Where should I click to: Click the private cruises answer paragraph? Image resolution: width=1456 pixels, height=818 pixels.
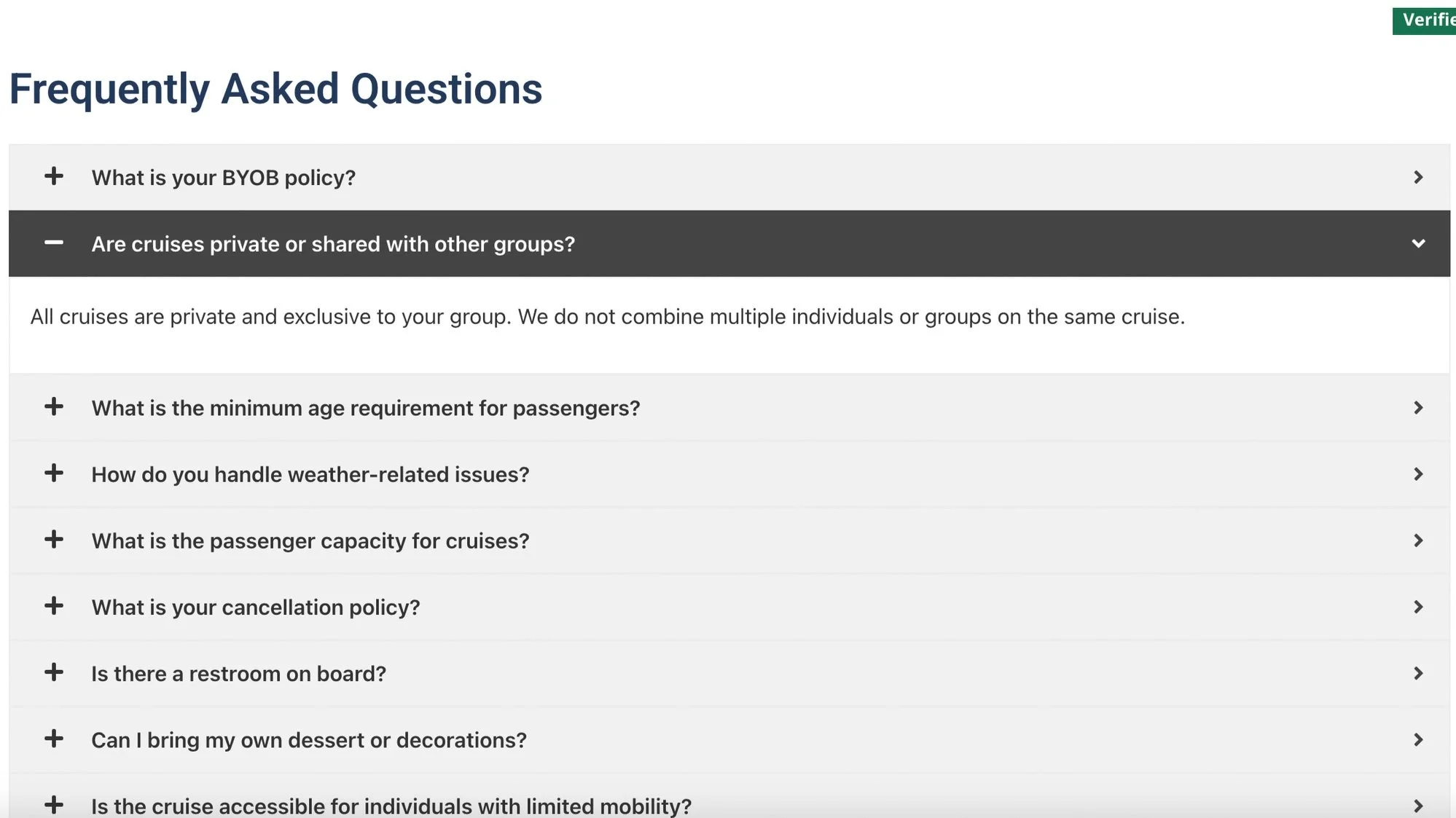[x=607, y=317]
